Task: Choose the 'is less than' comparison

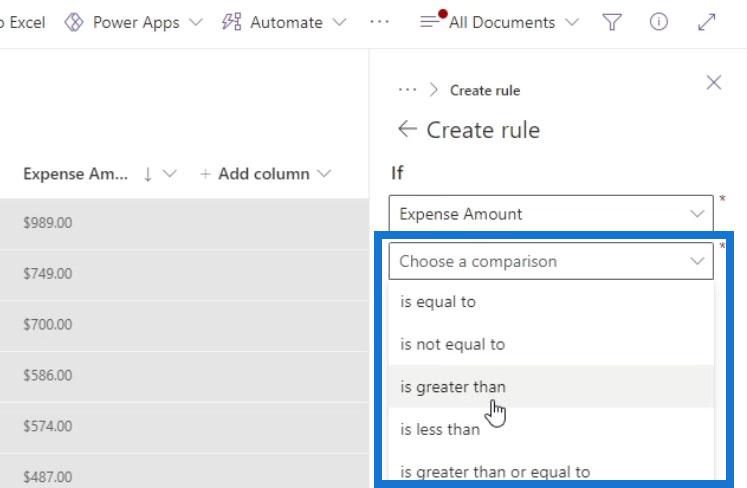Action: [551, 429]
